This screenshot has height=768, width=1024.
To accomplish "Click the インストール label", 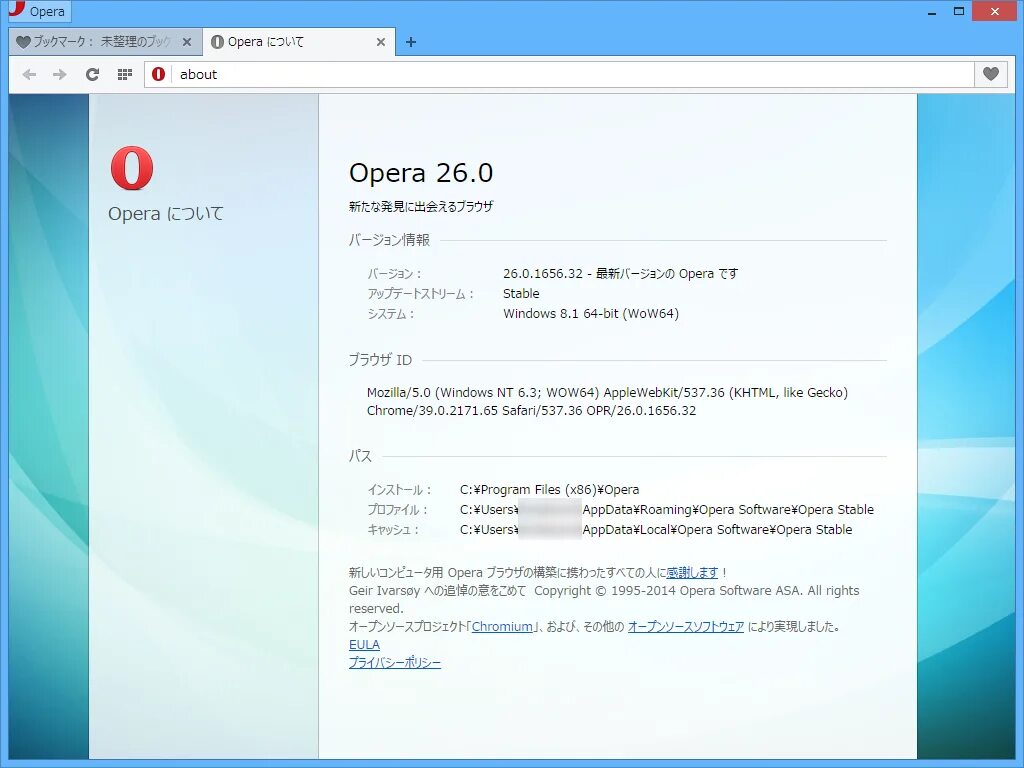I will pyautogui.click(x=399, y=490).
